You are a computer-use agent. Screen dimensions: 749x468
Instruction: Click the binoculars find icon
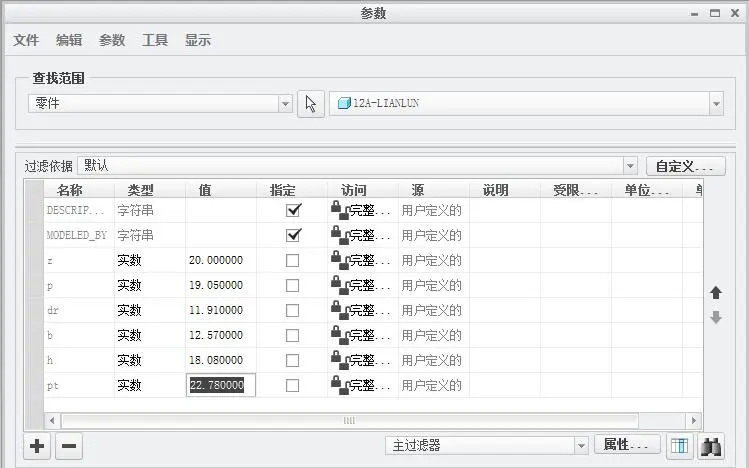[711, 446]
